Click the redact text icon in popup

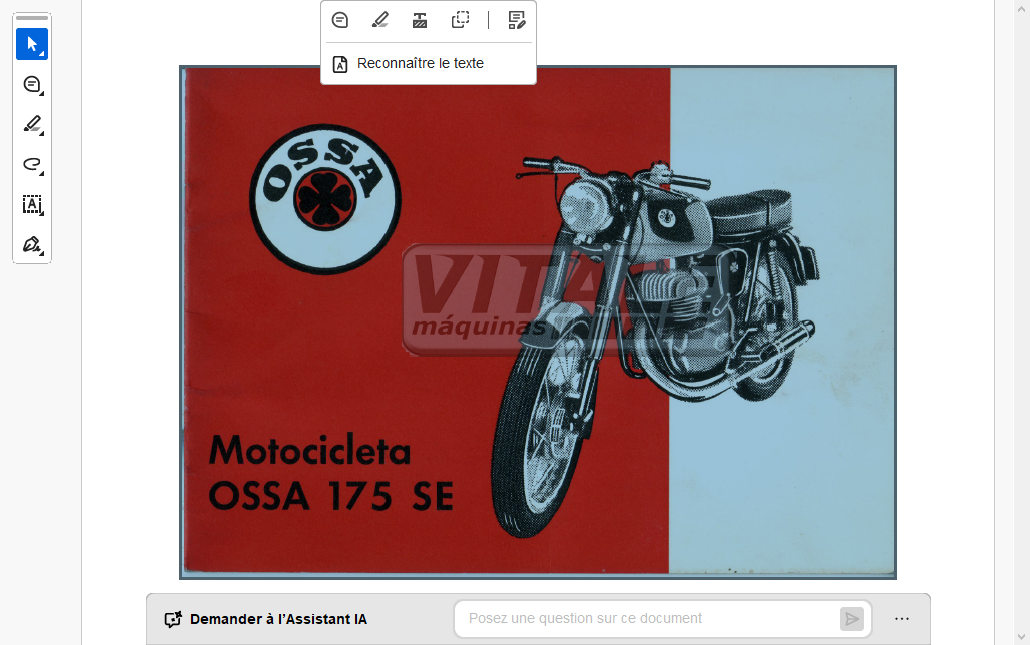420,20
